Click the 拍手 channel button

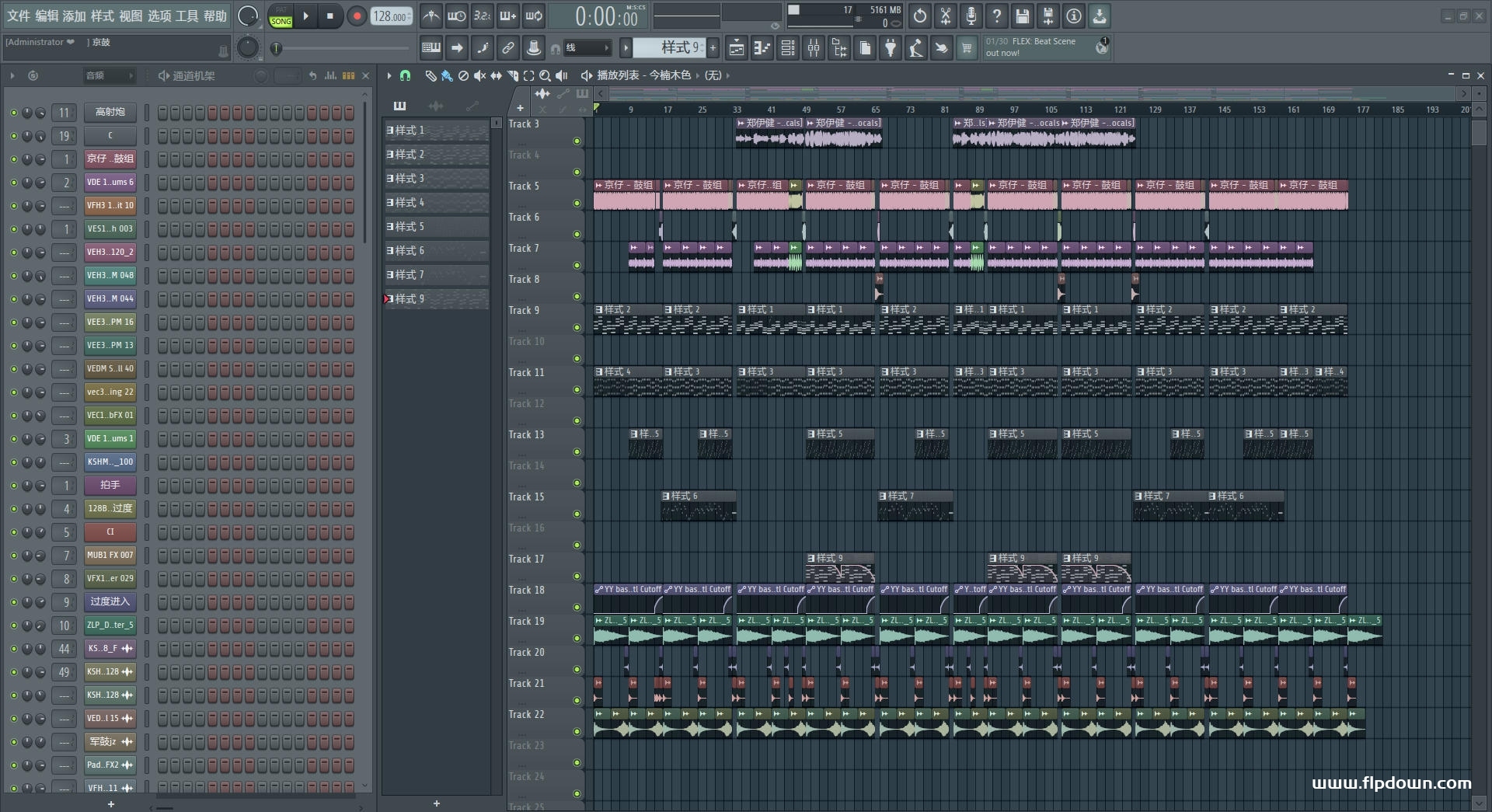pyautogui.click(x=110, y=485)
